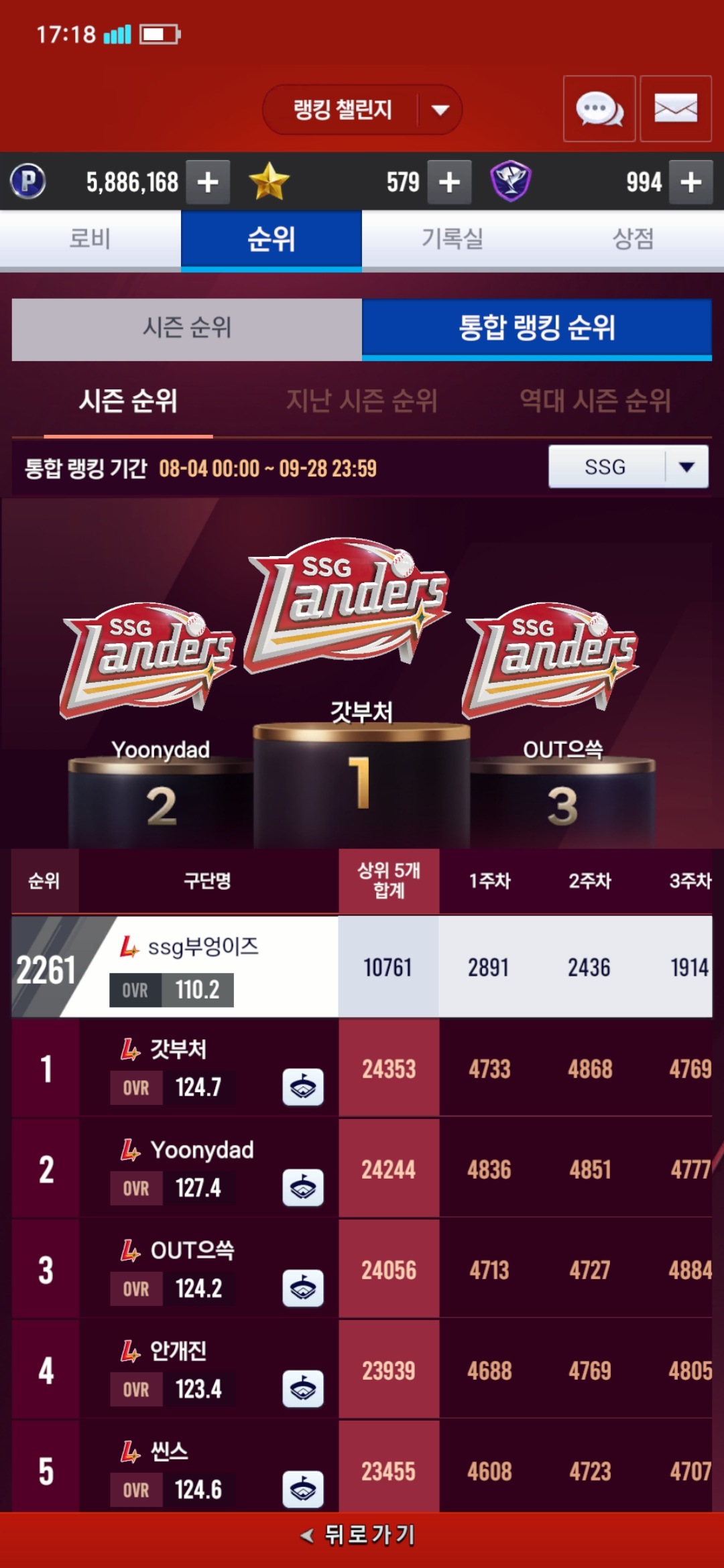The image size is (724, 1568).
Task: Tap the plus next to 579 stars
Action: (449, 182)
